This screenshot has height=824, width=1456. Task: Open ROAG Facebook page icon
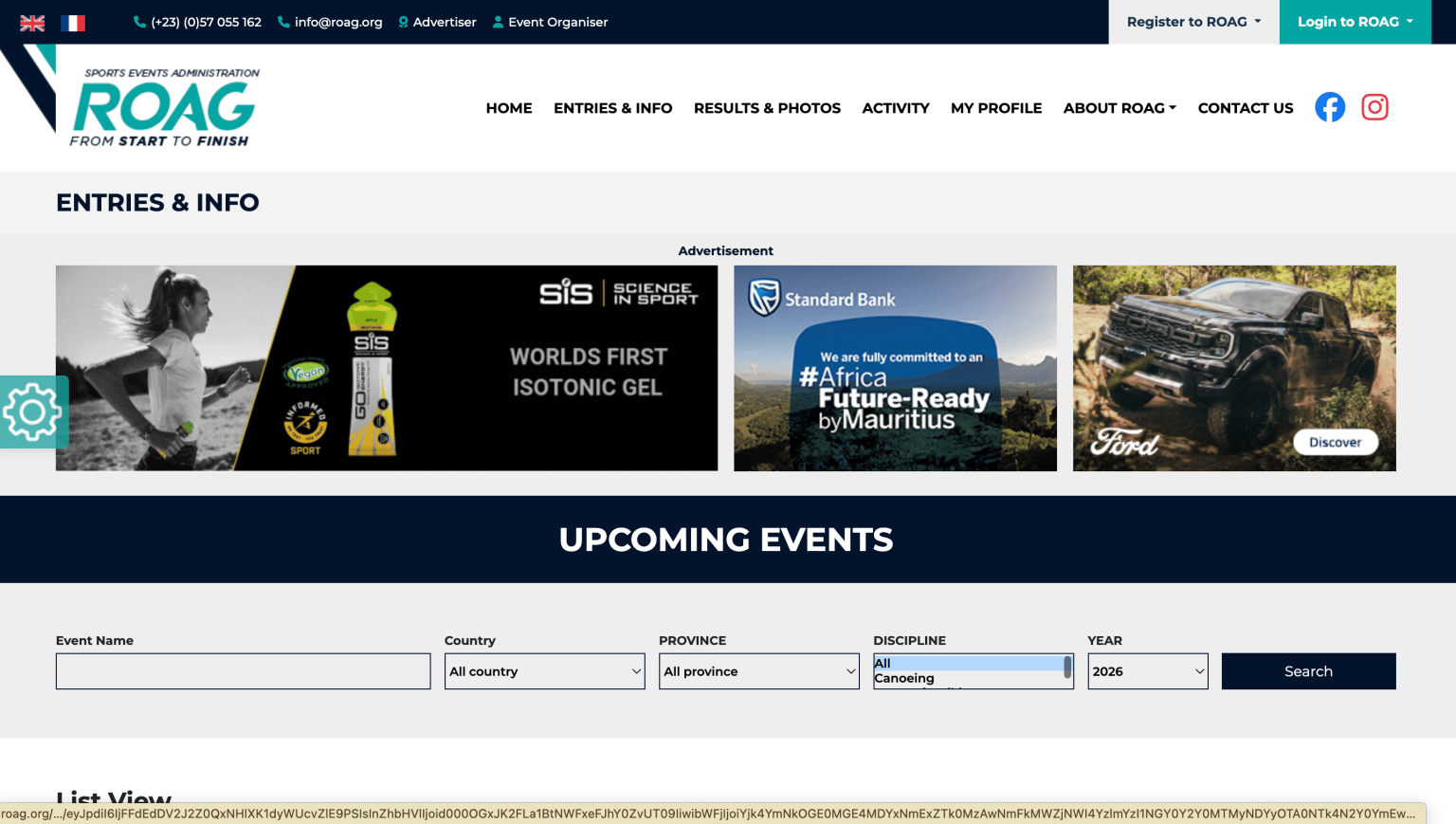(x=1329, y=107)
